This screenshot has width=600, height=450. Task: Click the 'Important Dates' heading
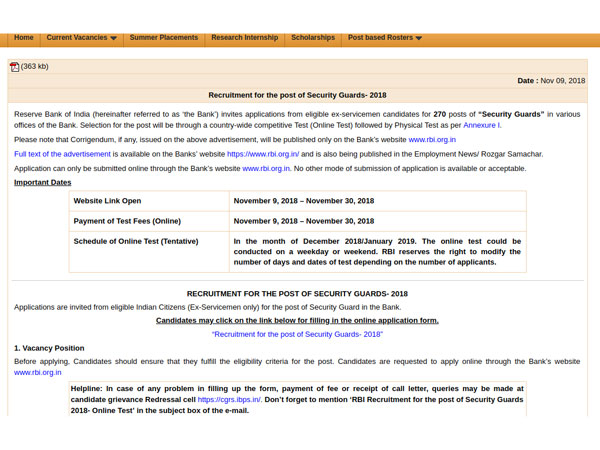[x=42, y=183]
